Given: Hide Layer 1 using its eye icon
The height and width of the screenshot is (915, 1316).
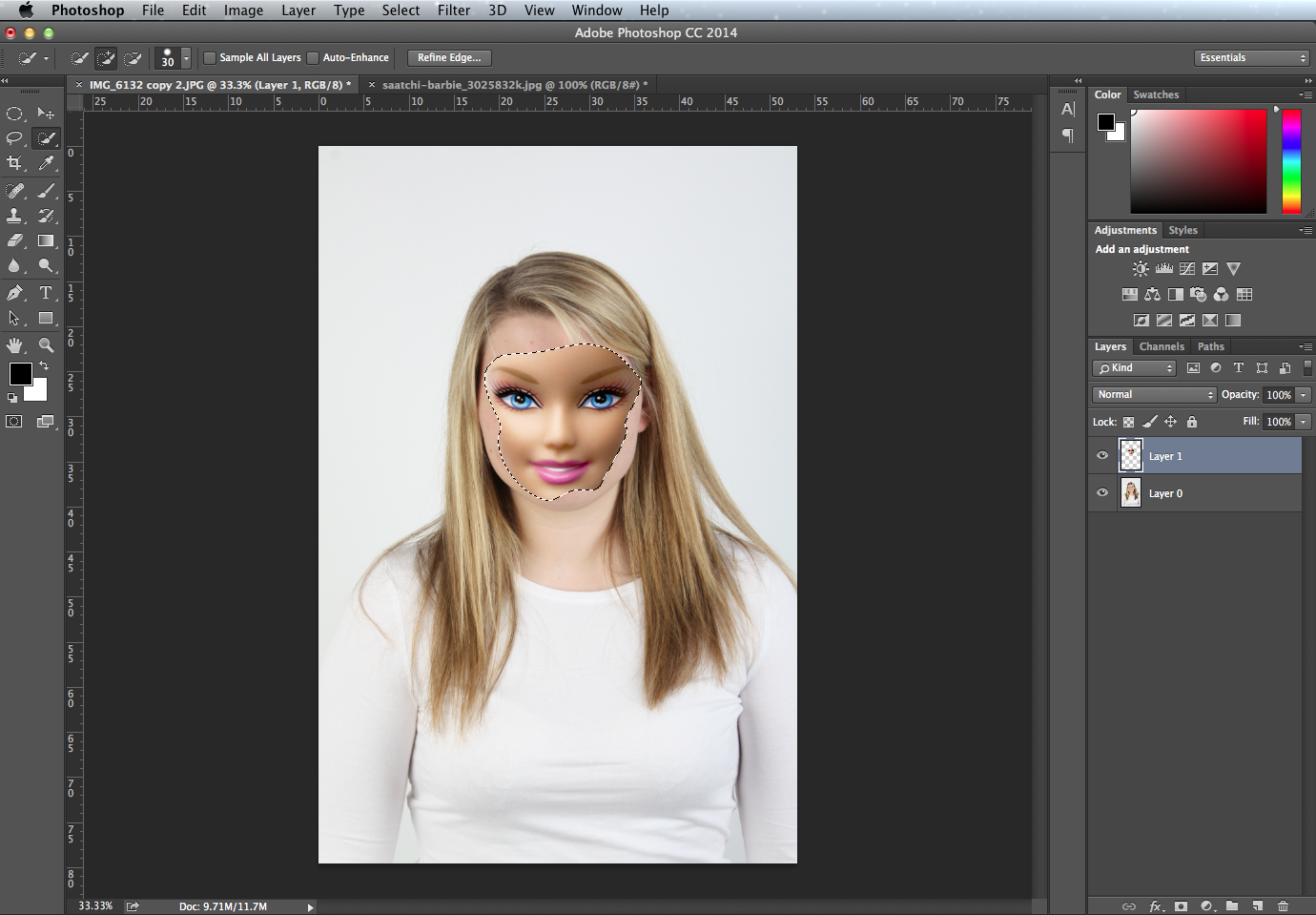Looking at the screenshot, I should coord(1102,456).
